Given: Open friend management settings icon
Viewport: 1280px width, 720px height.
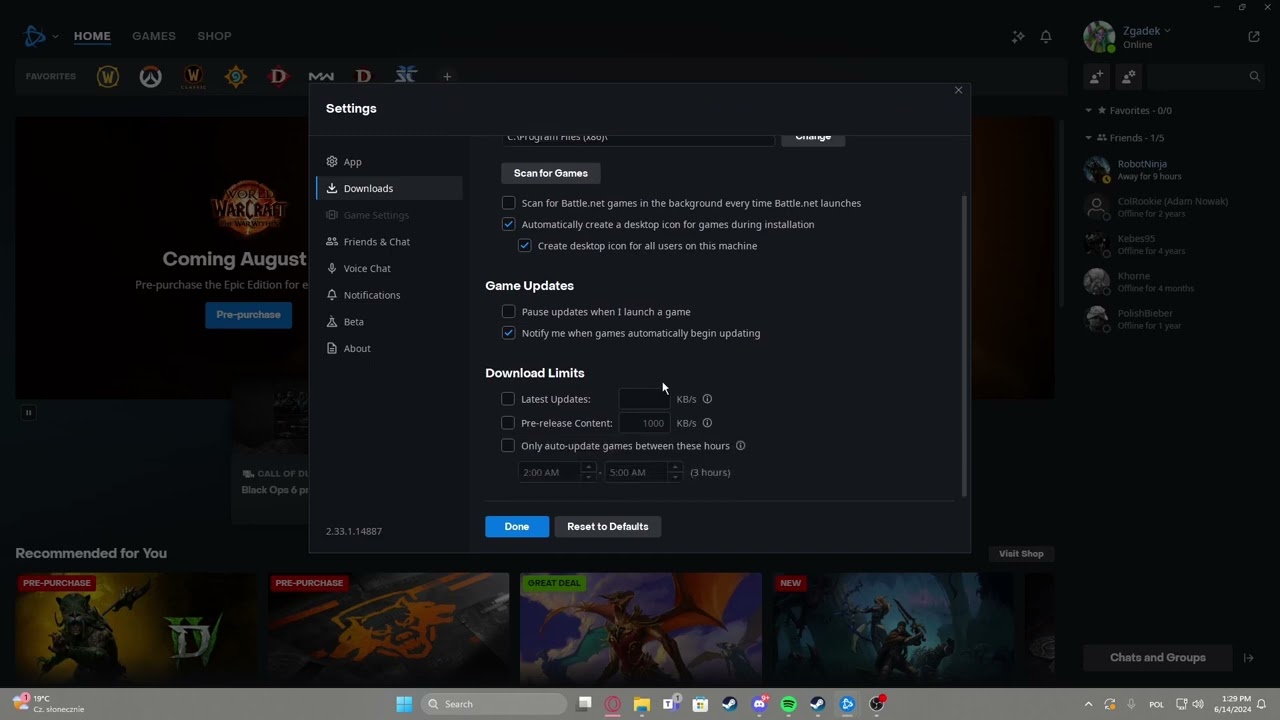Looking at the screenshot, I should click(x=1129, y=76).
